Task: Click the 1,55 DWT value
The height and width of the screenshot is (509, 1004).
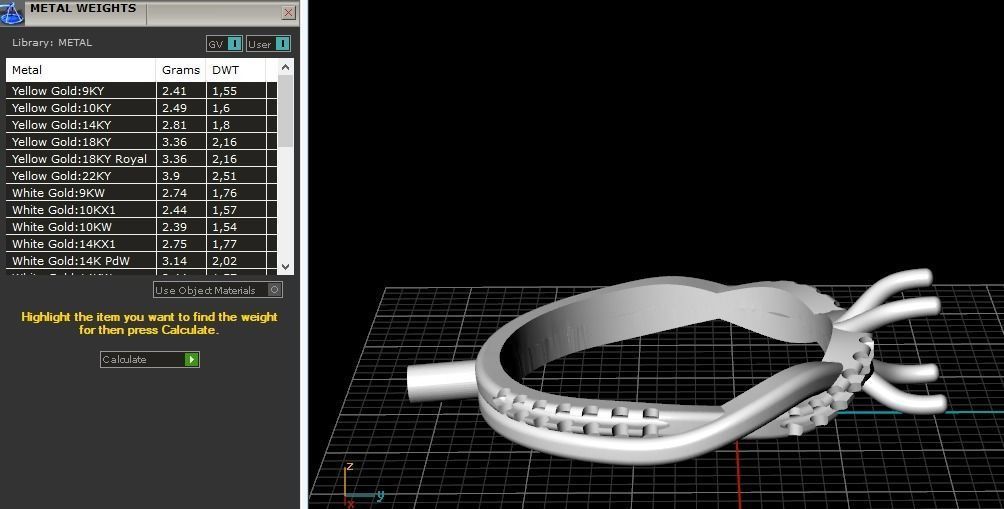Action: point(225,91)
